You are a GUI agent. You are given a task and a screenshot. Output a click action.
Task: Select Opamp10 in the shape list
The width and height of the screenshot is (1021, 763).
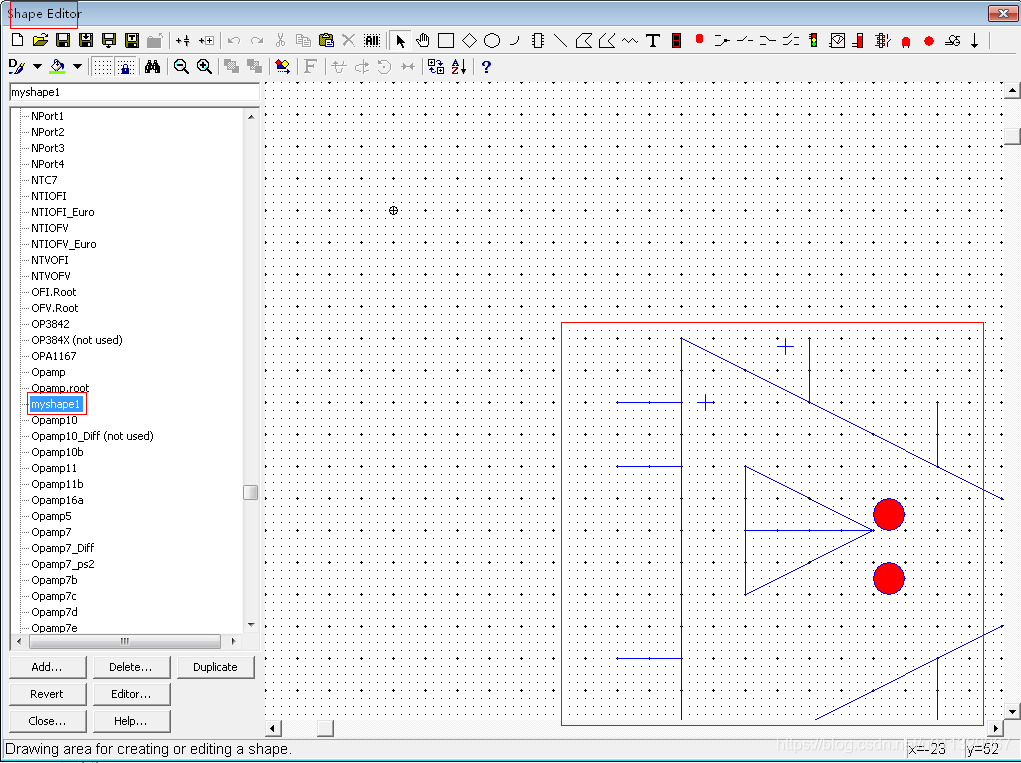coord(54,421)
